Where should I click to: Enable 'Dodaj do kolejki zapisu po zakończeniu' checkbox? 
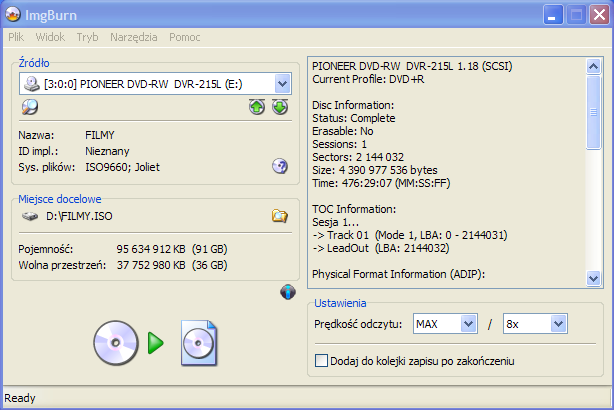(321, 361)
